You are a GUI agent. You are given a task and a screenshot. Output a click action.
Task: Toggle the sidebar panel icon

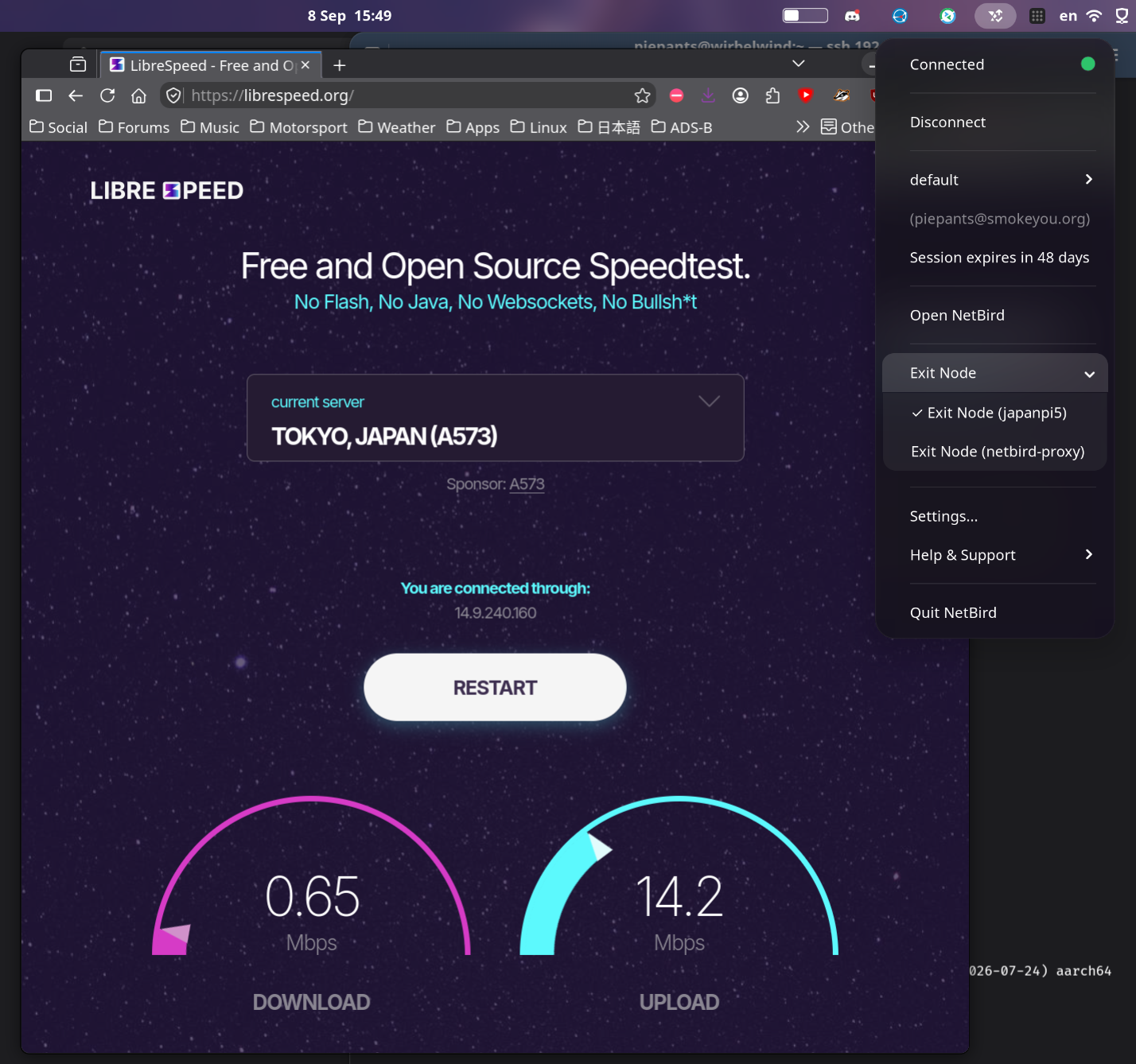44,95
